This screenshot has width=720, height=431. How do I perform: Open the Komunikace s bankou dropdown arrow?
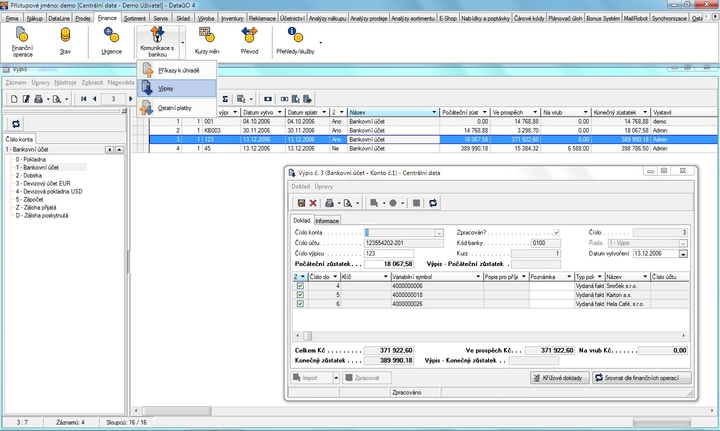[182, 42]
